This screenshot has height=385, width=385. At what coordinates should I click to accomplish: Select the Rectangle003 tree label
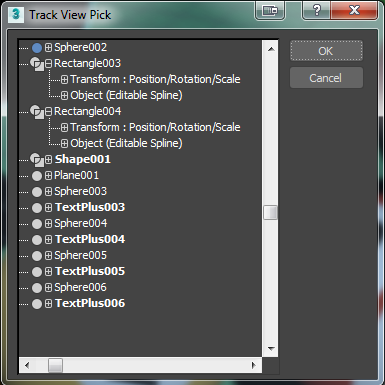pos(87,63)
